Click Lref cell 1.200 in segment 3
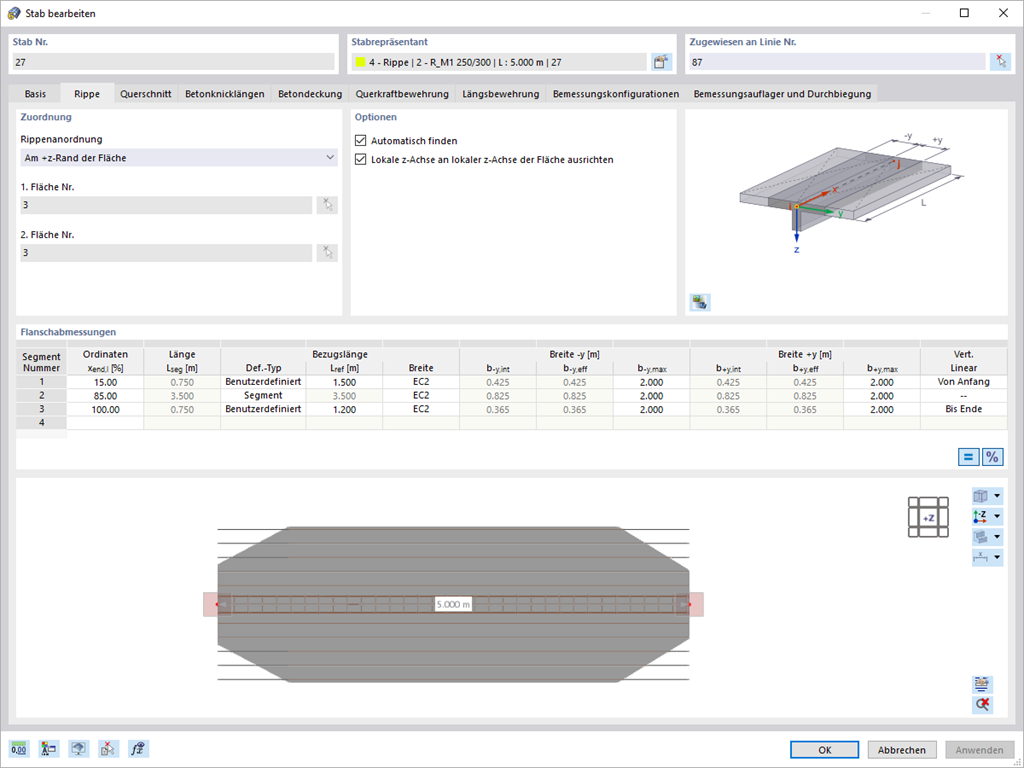The width and height of the screenshot is (1024, 768). (x=344, y=409)
